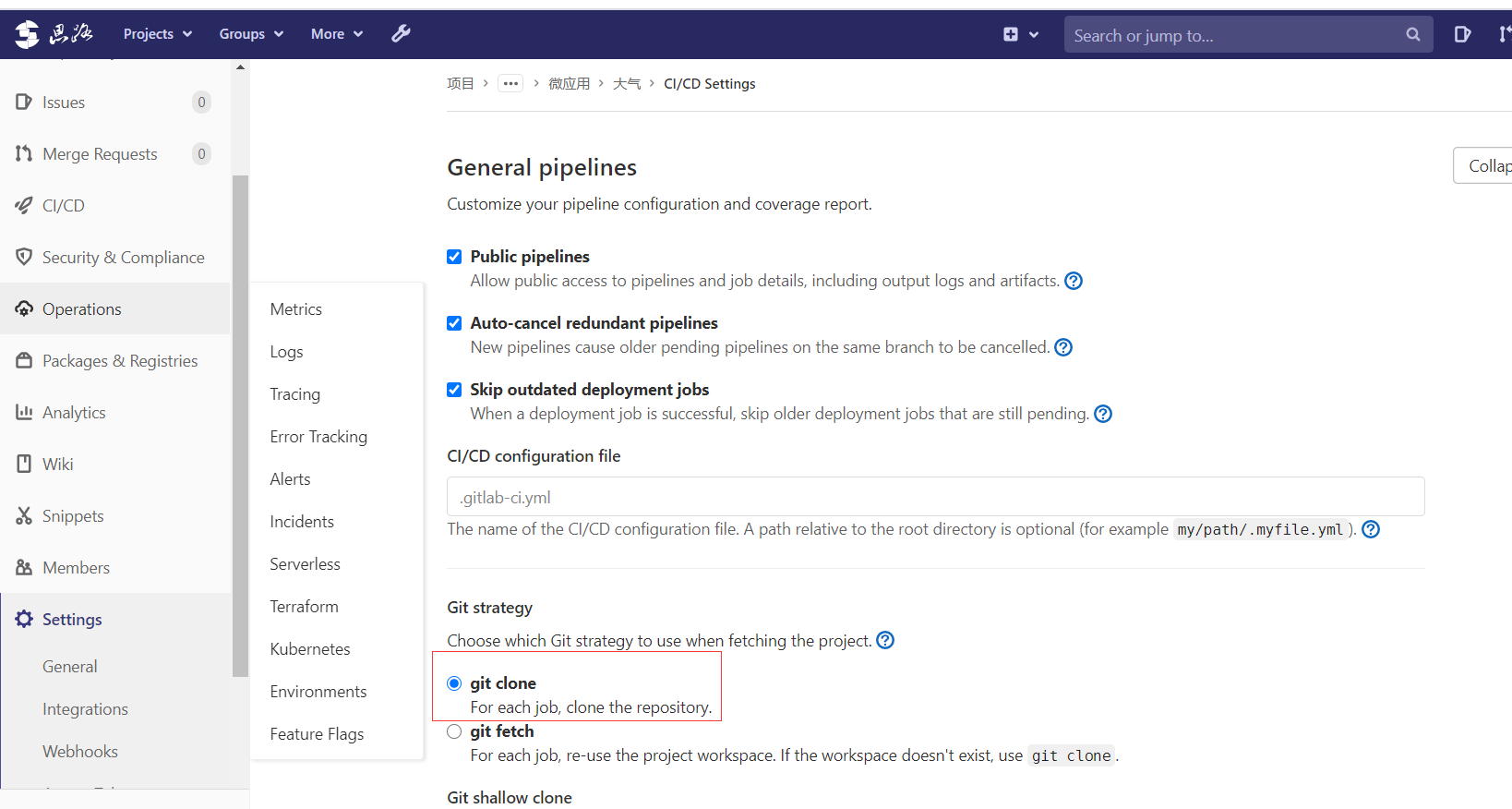The height and width of the screenshot is (809, 1512).
Task: Uncheck the Public pipelines checkbox
Action: 454,257
